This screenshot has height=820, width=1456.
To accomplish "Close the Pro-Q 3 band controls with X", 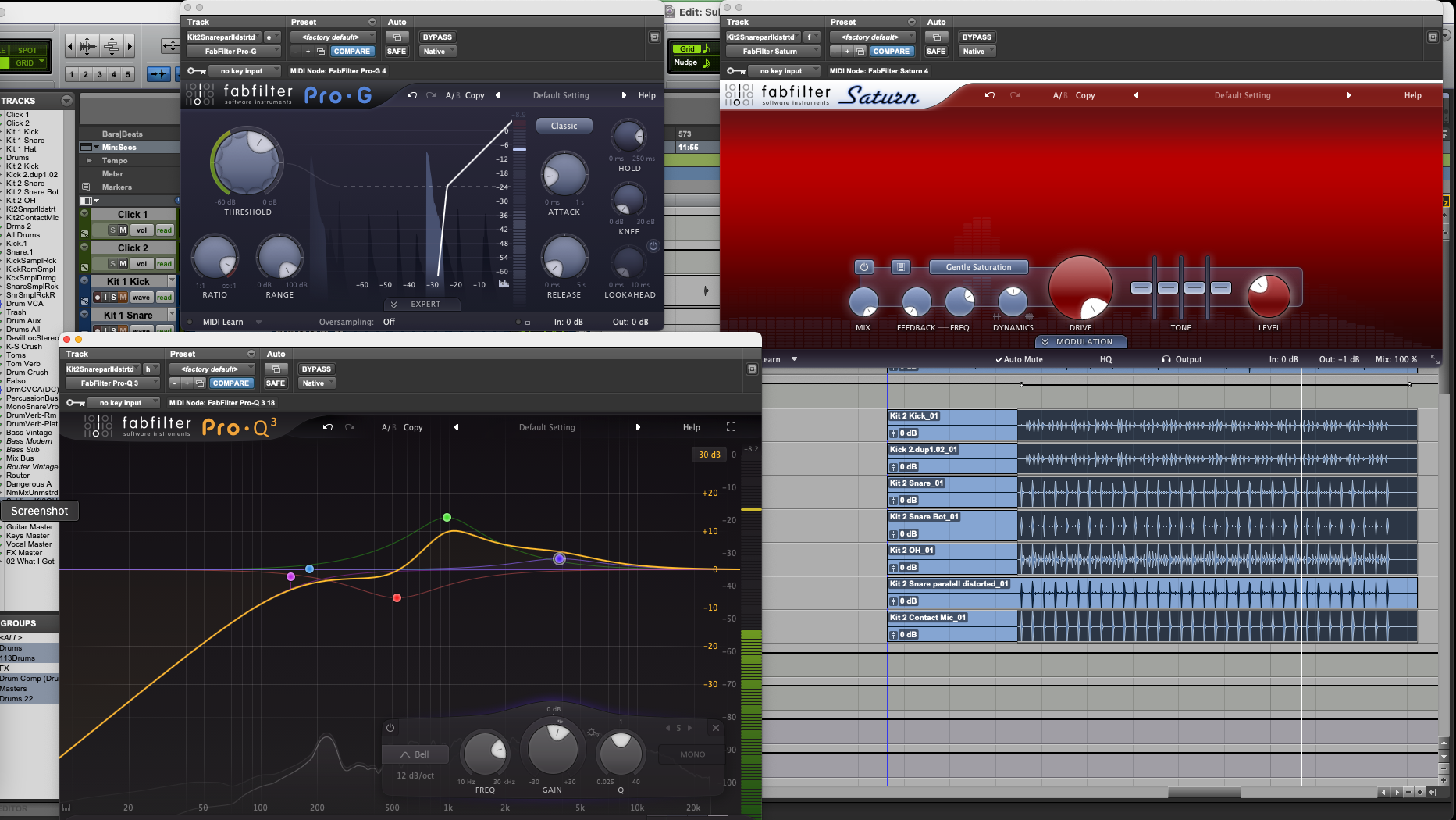I will click(715, 728).
